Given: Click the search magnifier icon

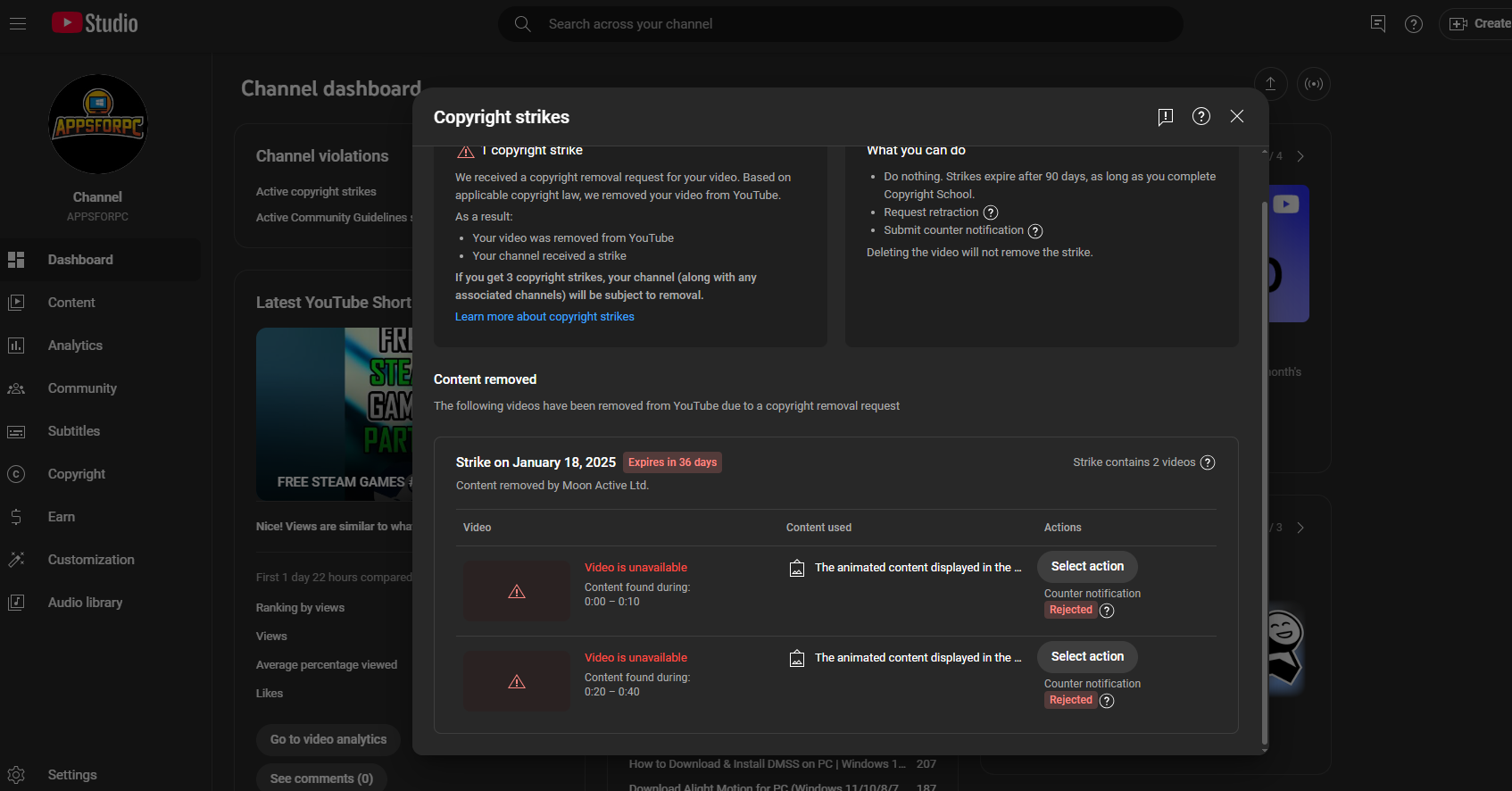Looking at the screenshot, I should coord(523,24).
